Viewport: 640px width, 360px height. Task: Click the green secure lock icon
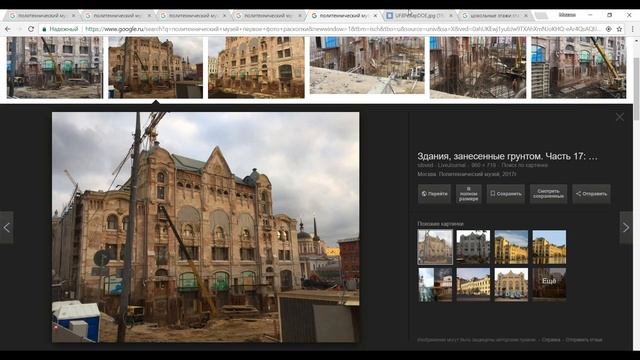click(x=44, y=29)
